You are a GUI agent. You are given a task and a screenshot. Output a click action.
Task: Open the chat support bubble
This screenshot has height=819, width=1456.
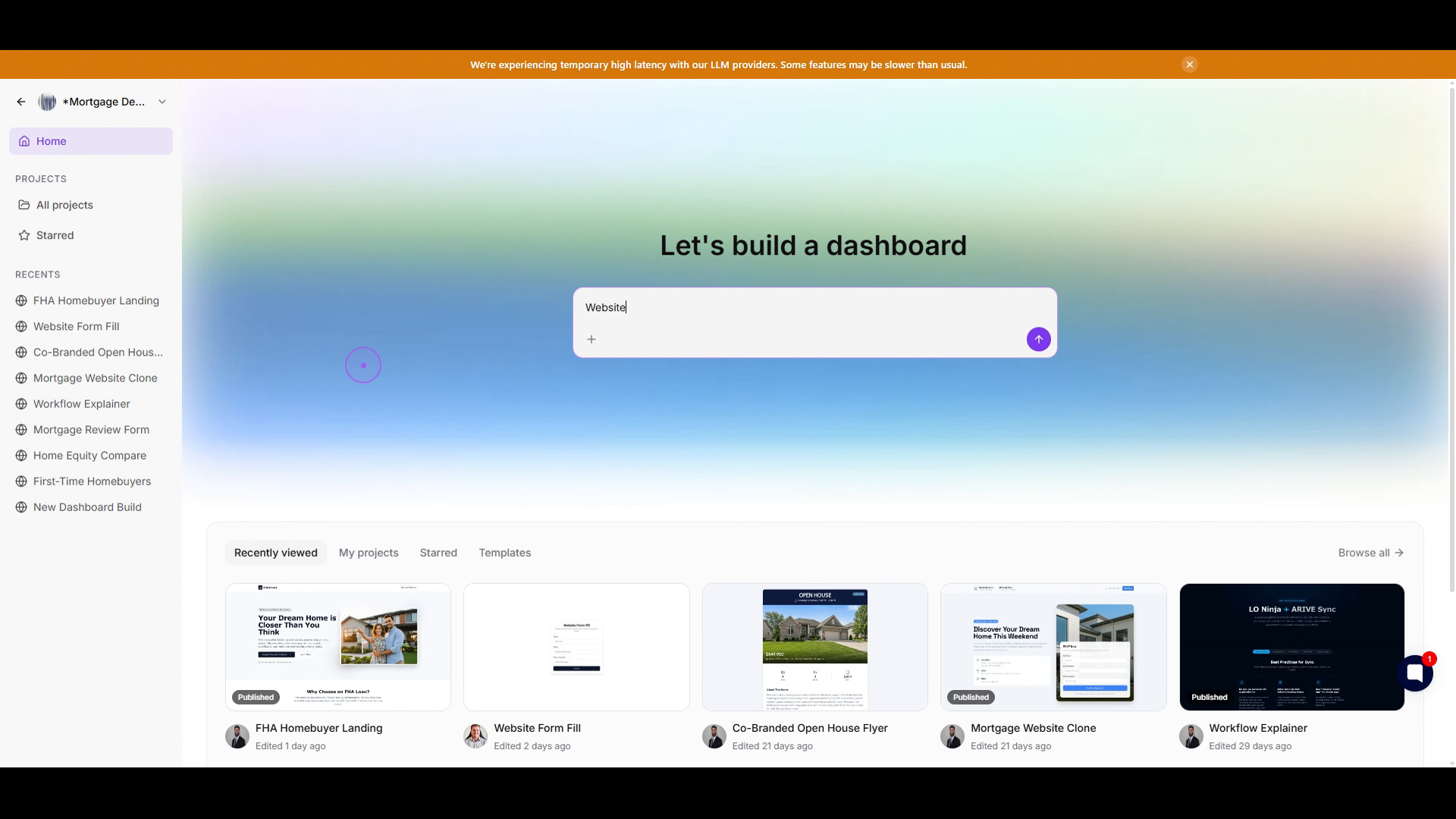point(1415,673)
